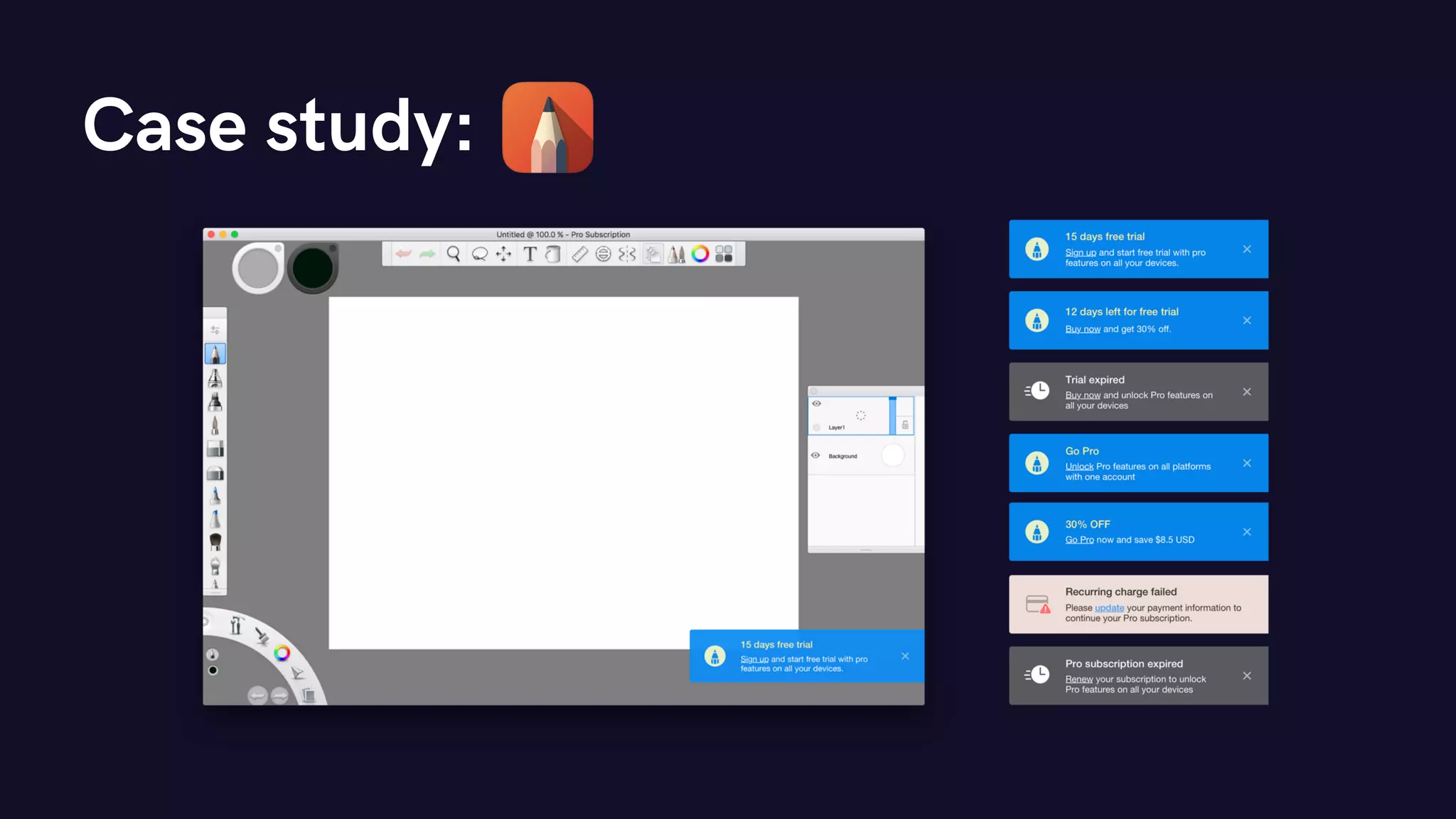This screenshot has height=819, width=1456.
Task: Click the Background layer white color circle
Action: pos(892,455)
